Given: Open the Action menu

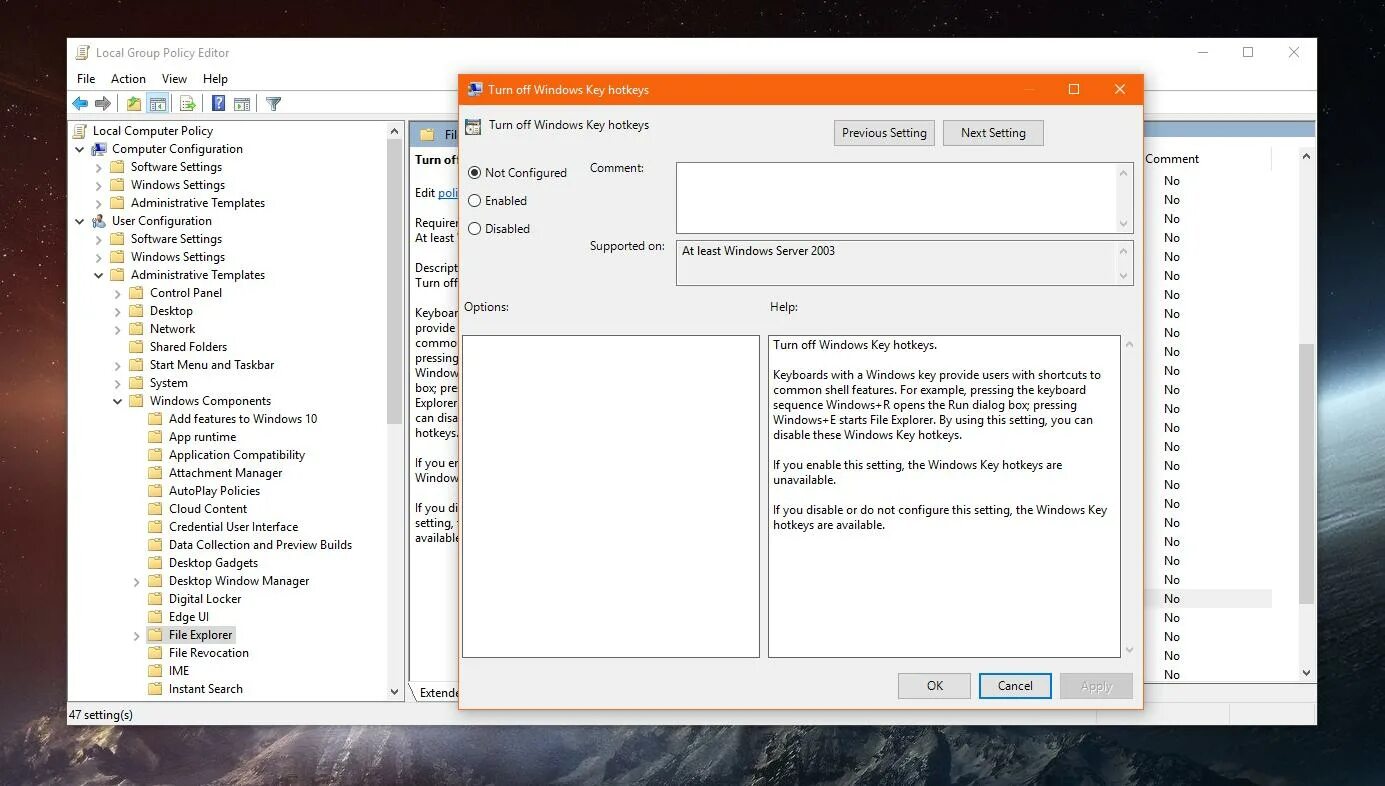Looking at the screenshot, I should pyautogui.click(x=128, y=78).
